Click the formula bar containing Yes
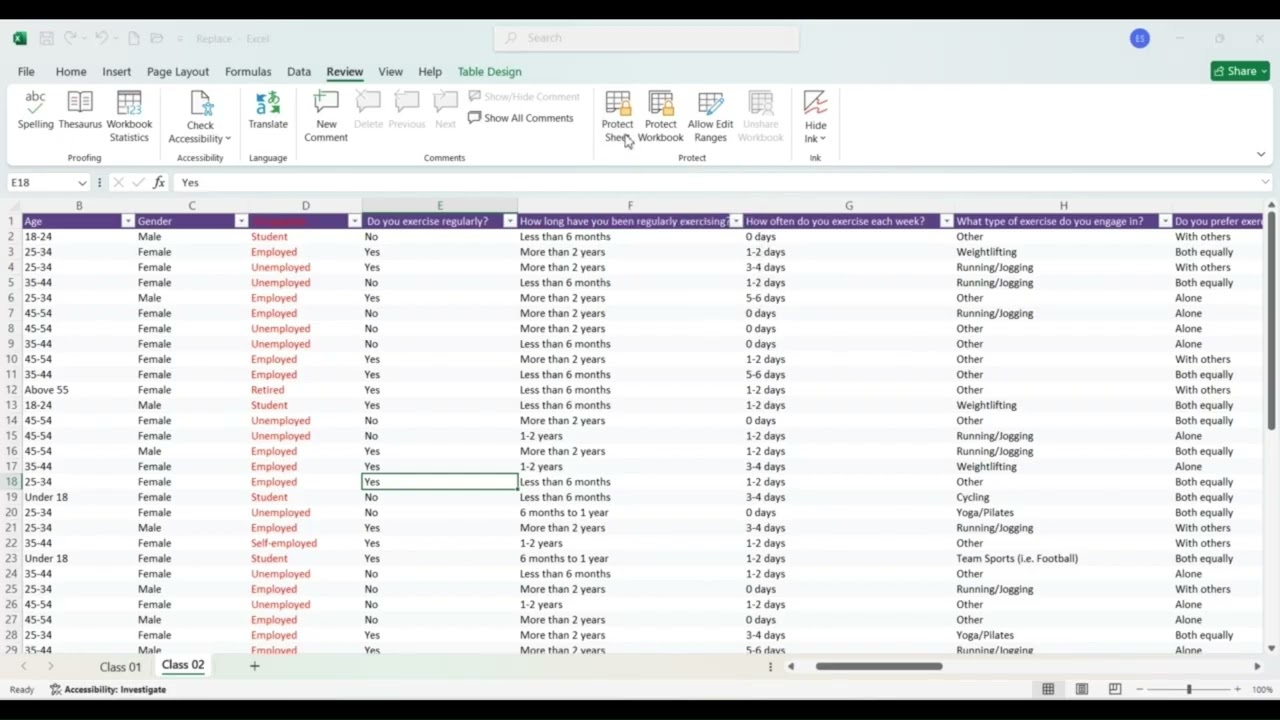 point(715,183)
